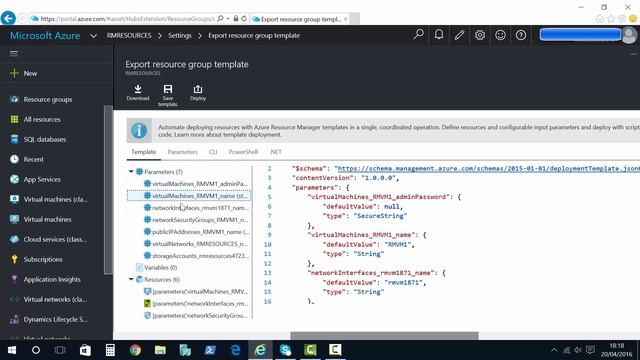640x360 pixels.
Task: Collapse the Parameters (7) tree node
Action: (x=131, y=171)
